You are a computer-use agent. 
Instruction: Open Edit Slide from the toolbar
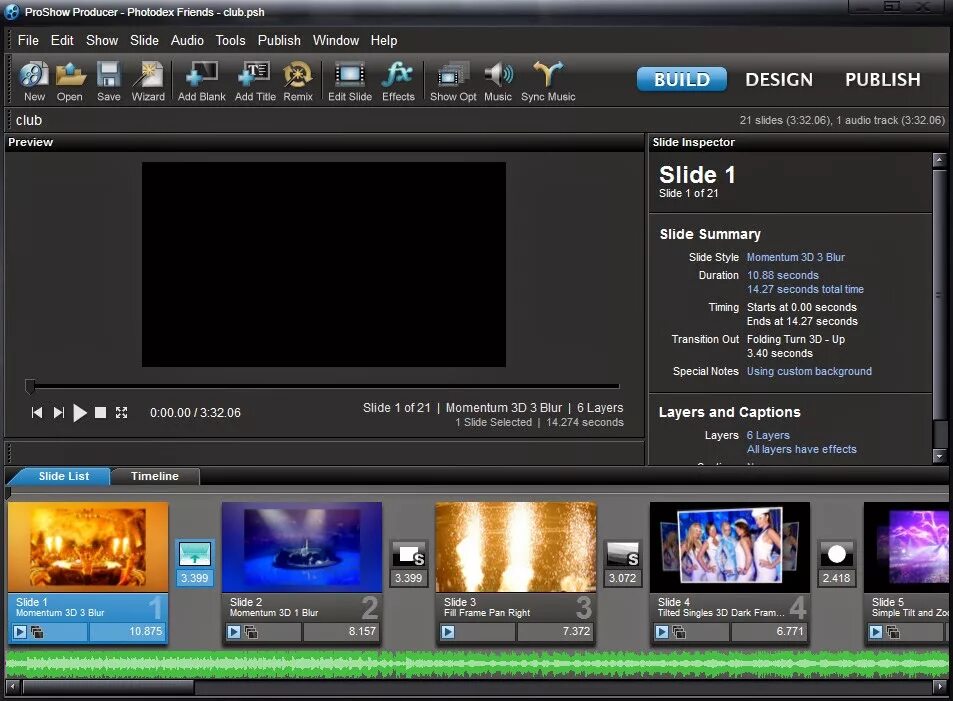pos(349,81)
